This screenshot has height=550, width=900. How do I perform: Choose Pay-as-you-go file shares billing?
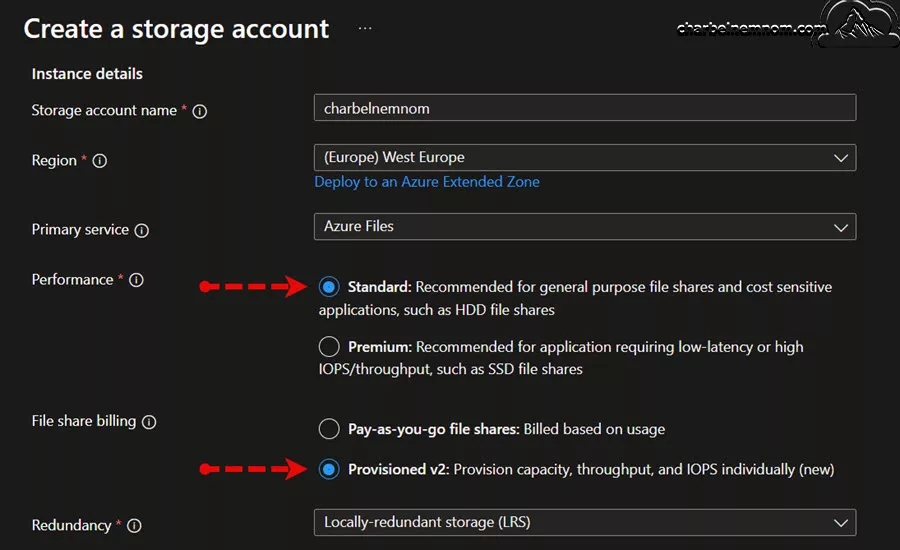(329, 429)
